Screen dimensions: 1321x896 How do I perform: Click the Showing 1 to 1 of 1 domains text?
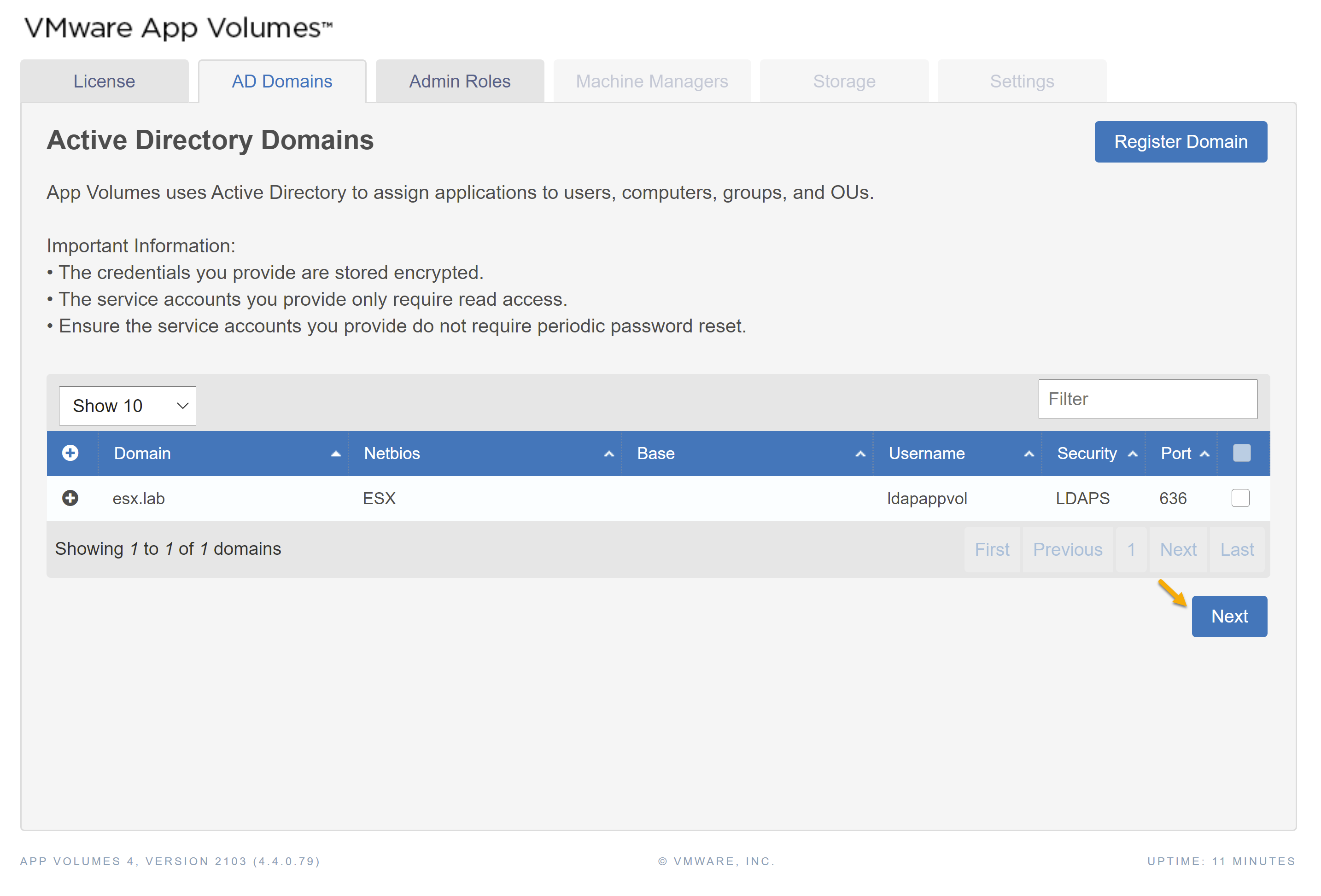(168, 549)
